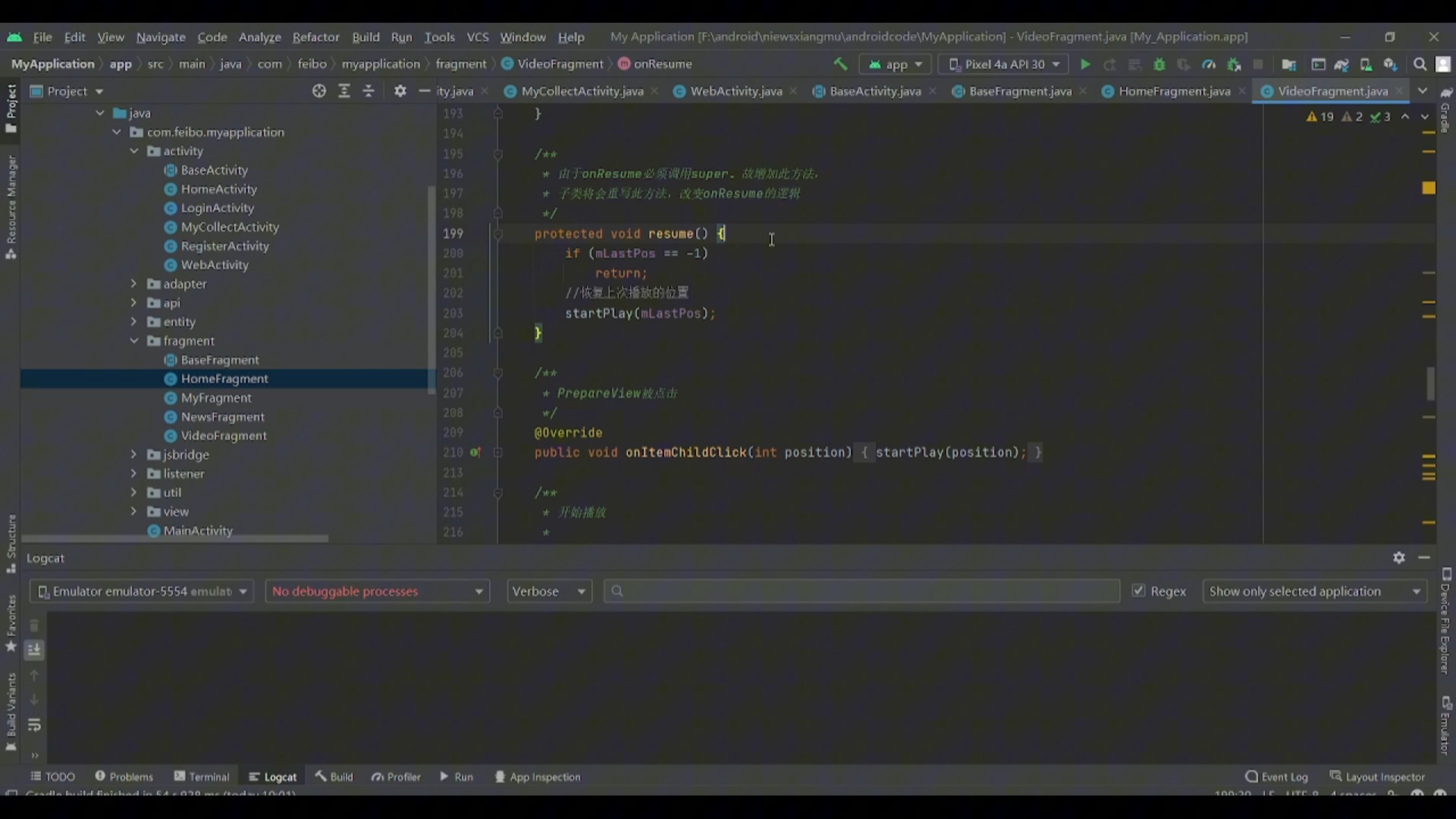Click Clear logcat trash icon
This screenshot has height=819, width=1456.
tap(34, 626)
